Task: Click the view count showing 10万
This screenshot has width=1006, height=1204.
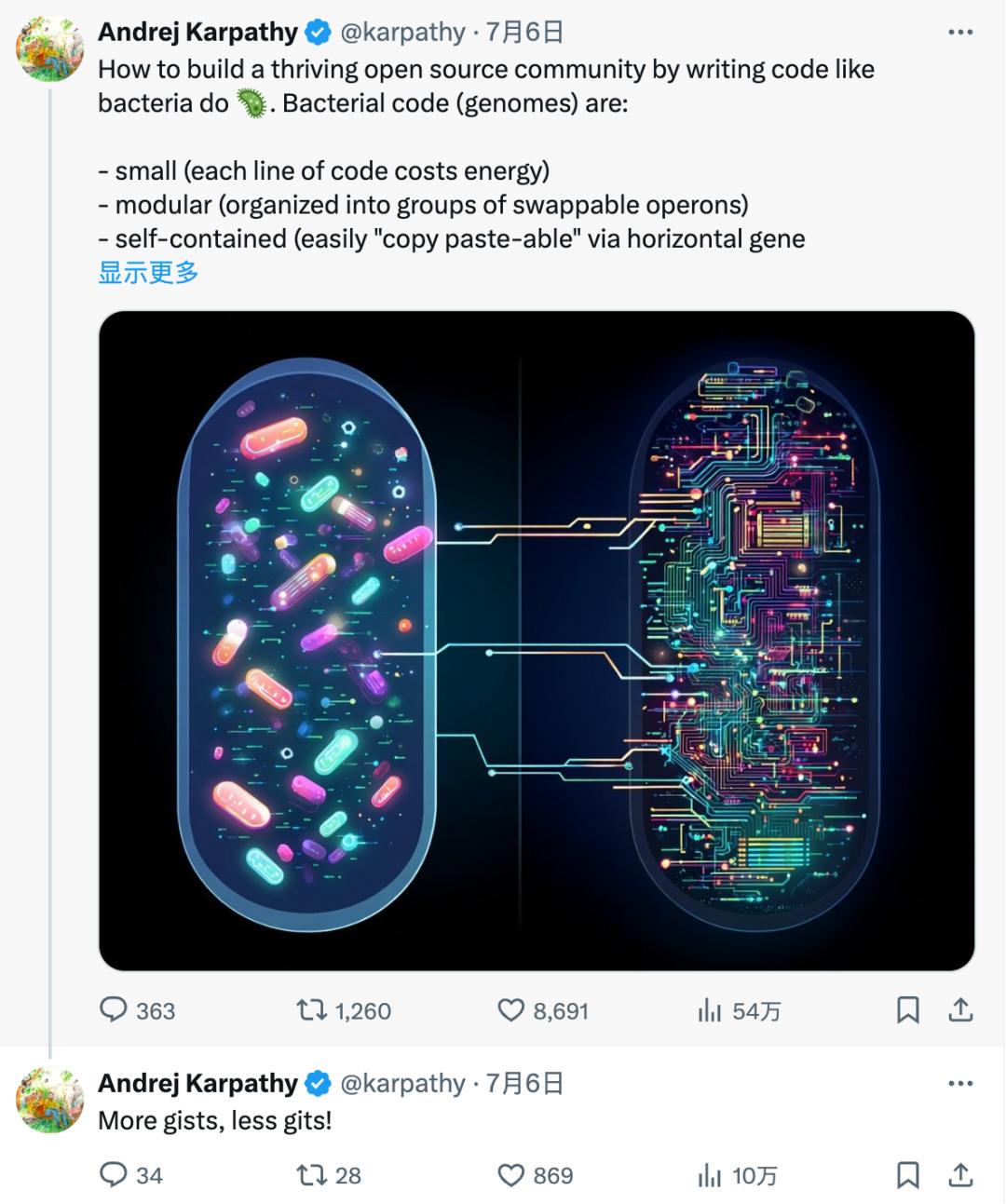Action: (714, 1174)
